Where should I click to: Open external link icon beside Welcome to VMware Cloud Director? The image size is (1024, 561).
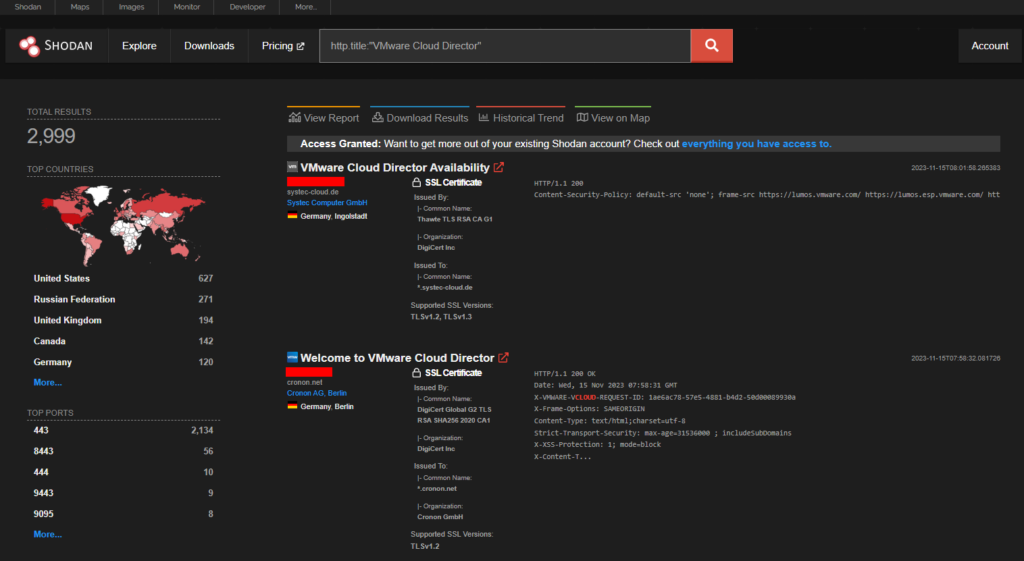click(x=504, y=357)
